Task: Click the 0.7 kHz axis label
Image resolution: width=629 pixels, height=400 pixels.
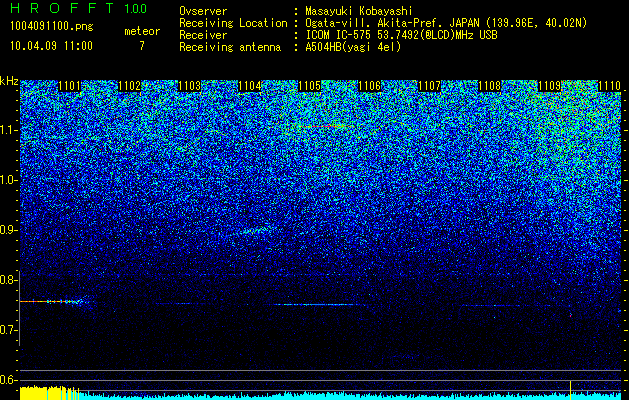Action: [x=8, y=330]
